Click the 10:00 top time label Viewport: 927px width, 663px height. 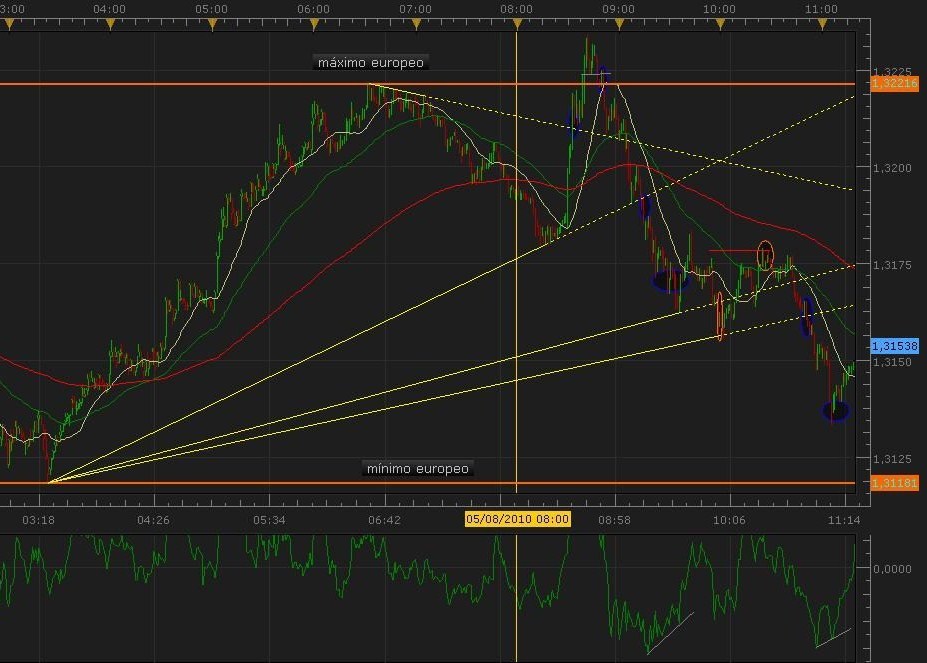pos(719,9)
